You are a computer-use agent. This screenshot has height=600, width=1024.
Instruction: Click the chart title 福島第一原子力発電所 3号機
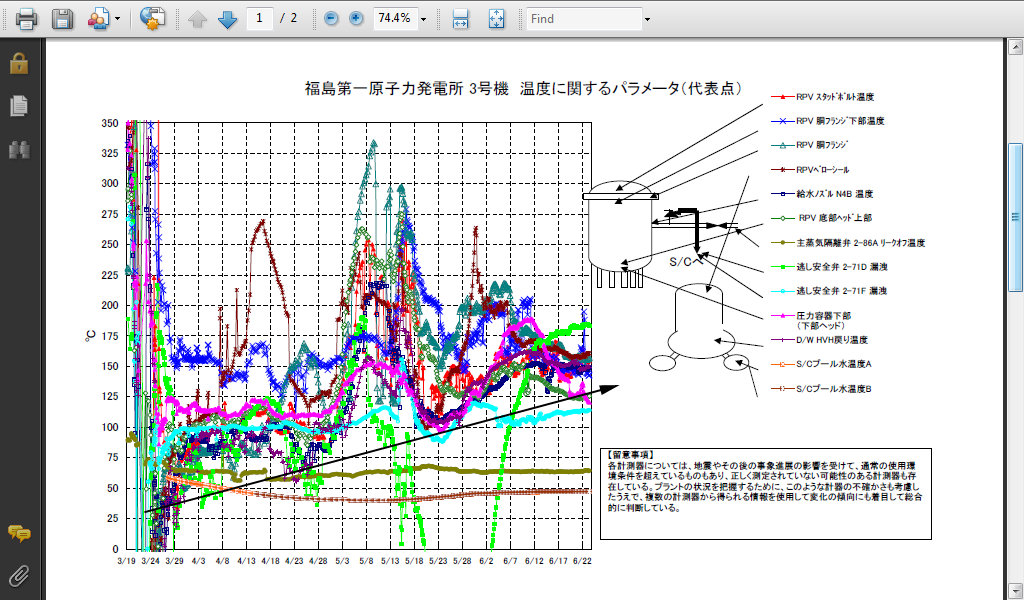click(406, 89)
